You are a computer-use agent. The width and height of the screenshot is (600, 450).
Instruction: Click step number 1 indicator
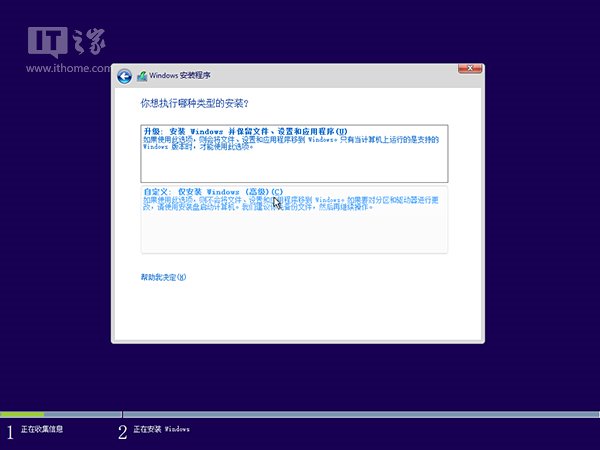point(11,431)
